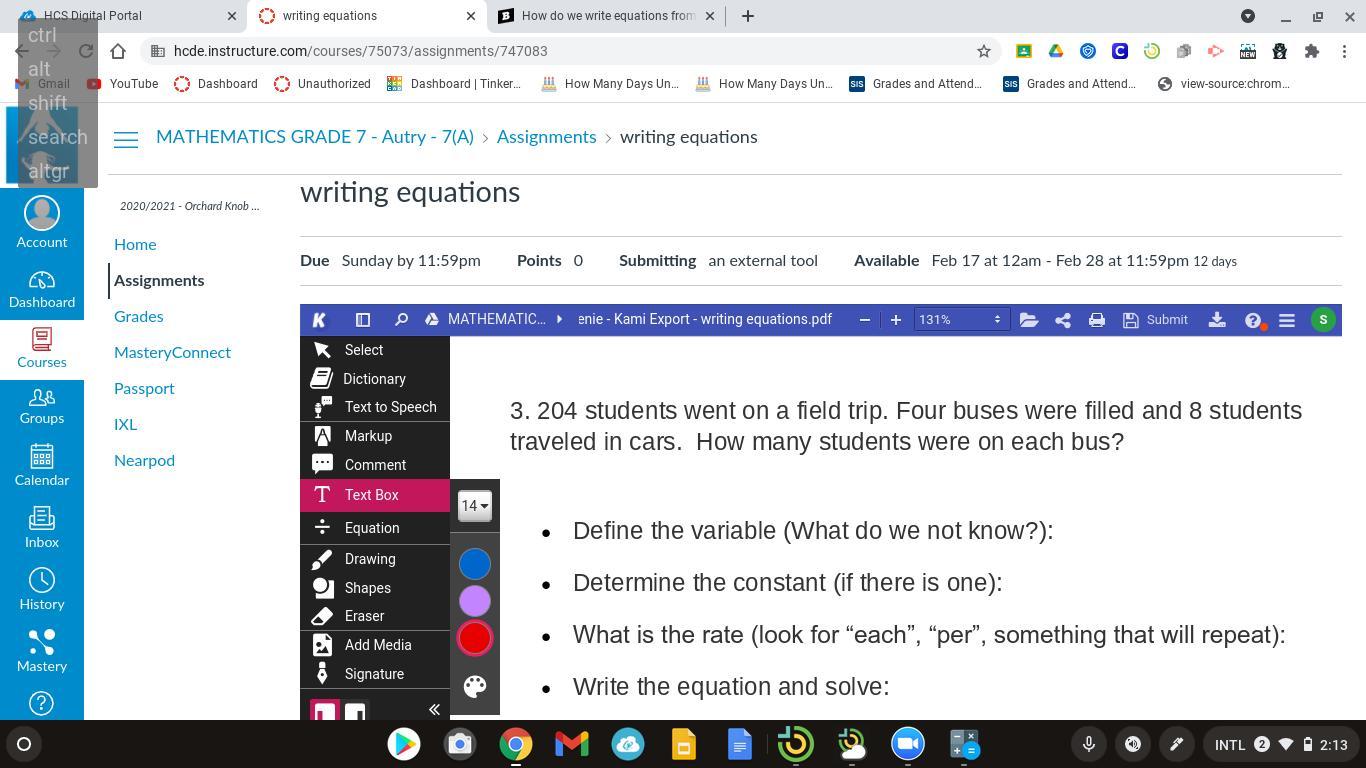Open Passport course link
Image resolution: width=1366 pixels, height=768 pixels.
click(144, 388)
